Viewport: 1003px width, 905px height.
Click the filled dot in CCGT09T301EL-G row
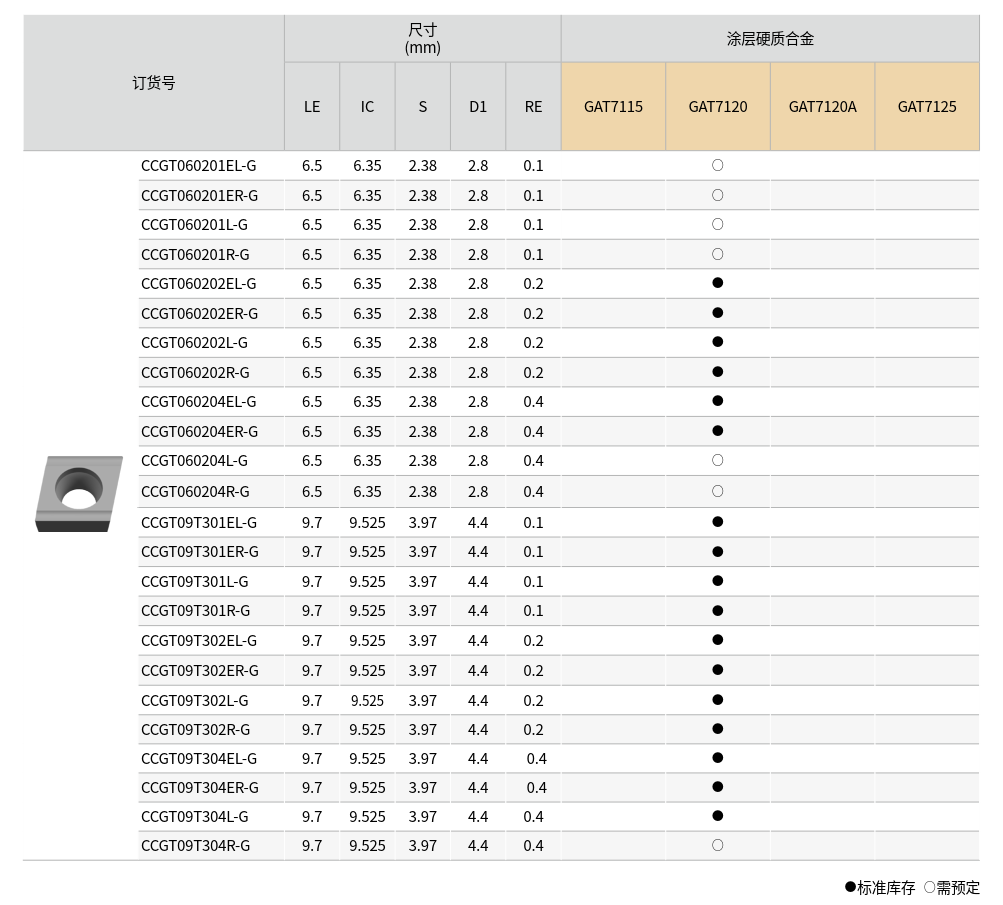(x=717, y=522)
